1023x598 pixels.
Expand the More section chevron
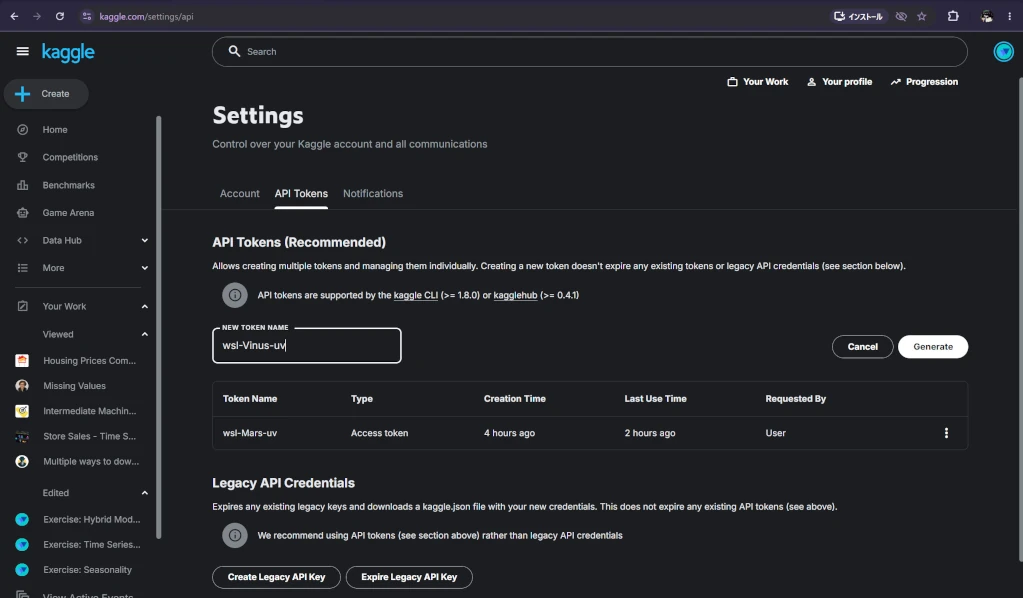tap(145, 268)
